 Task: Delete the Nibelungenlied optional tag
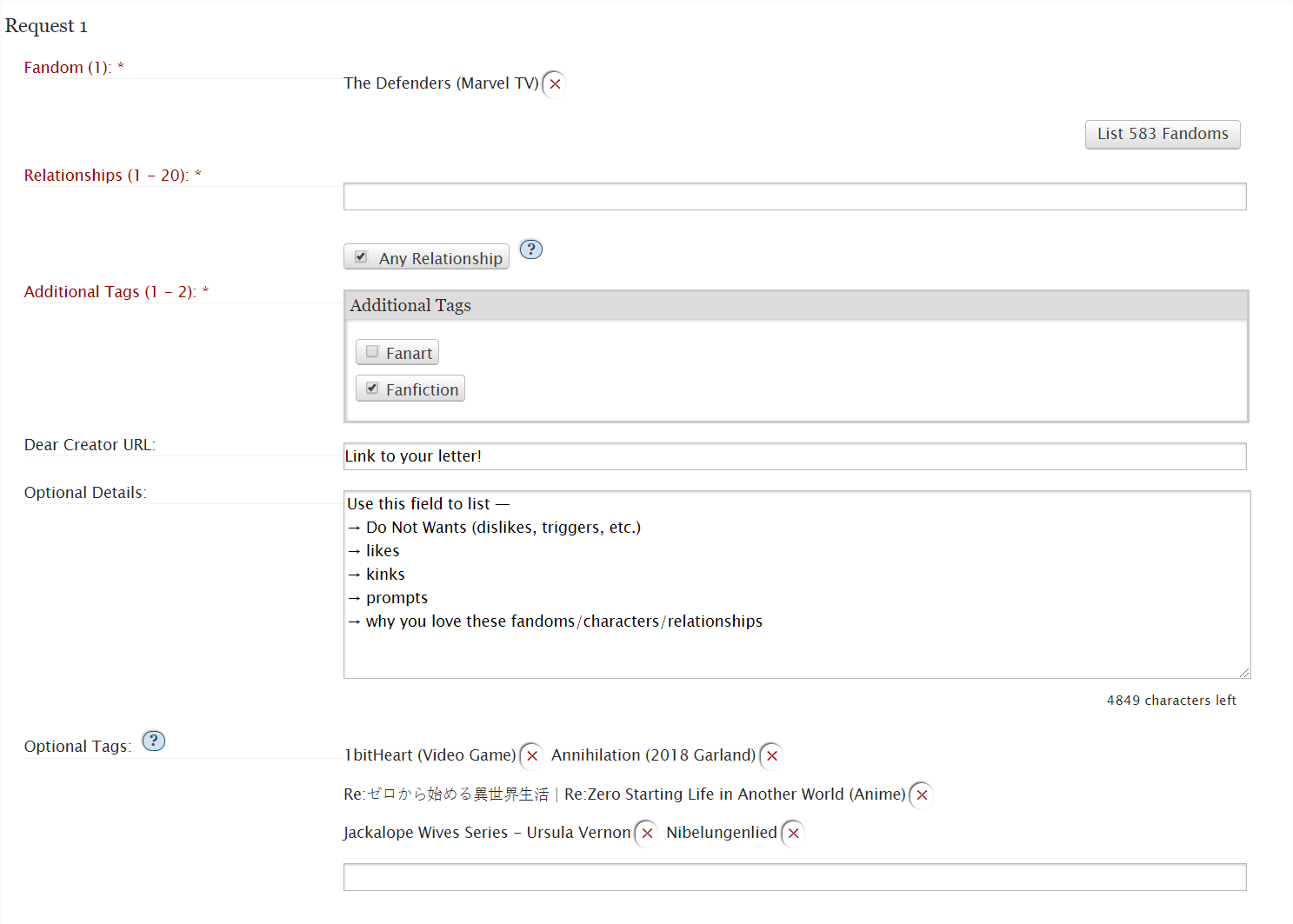(793, 834)
